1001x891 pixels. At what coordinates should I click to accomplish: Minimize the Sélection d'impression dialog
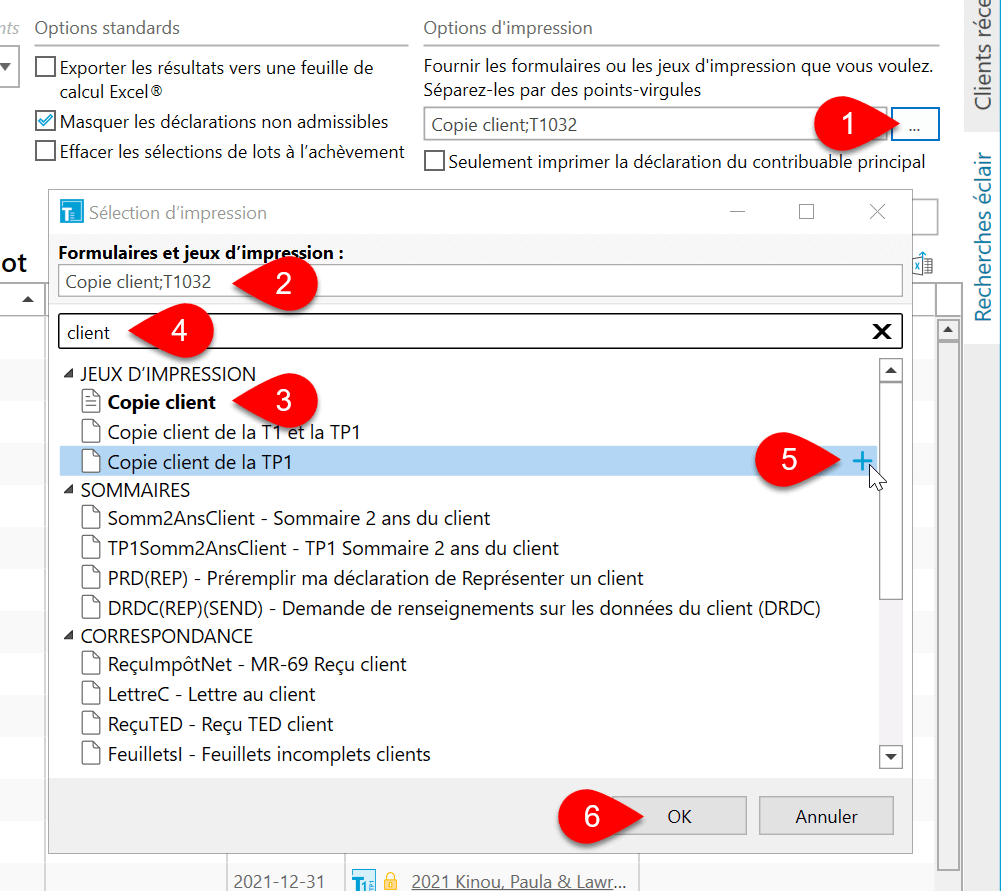pyautogui.click(x=737, y=212)
